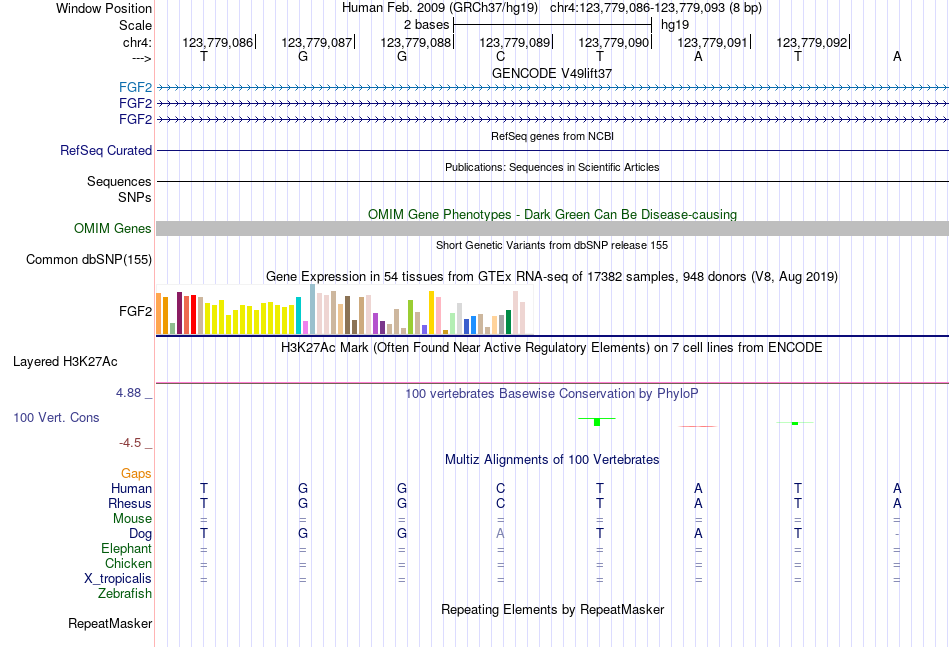Click the cyan bar in the FGF2 expression chart
950x647 pixels.
[x=298, y=316]
